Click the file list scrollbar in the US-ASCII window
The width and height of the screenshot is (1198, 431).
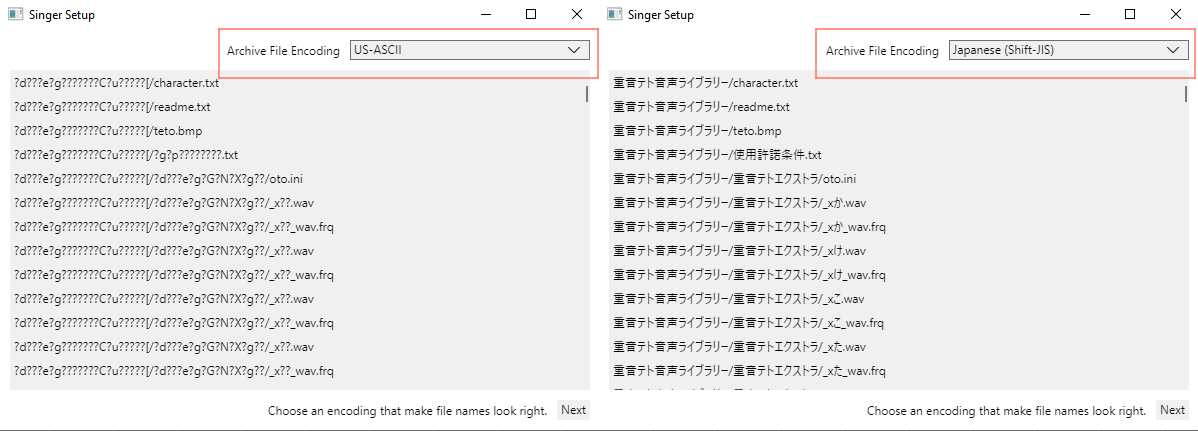pos(587,93)
